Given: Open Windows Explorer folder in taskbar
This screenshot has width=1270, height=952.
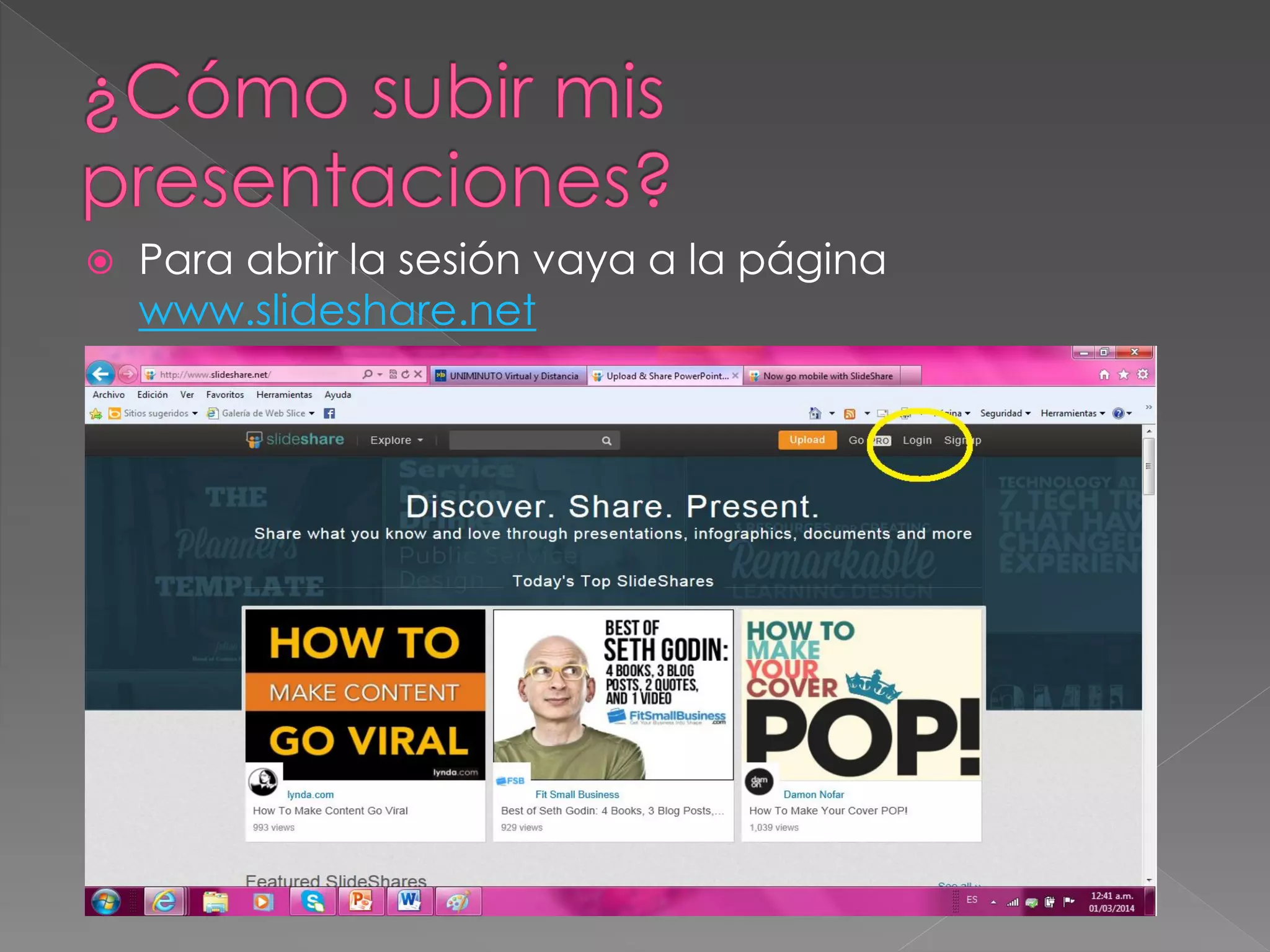Looking at the screenshot, I should (215, 902).
